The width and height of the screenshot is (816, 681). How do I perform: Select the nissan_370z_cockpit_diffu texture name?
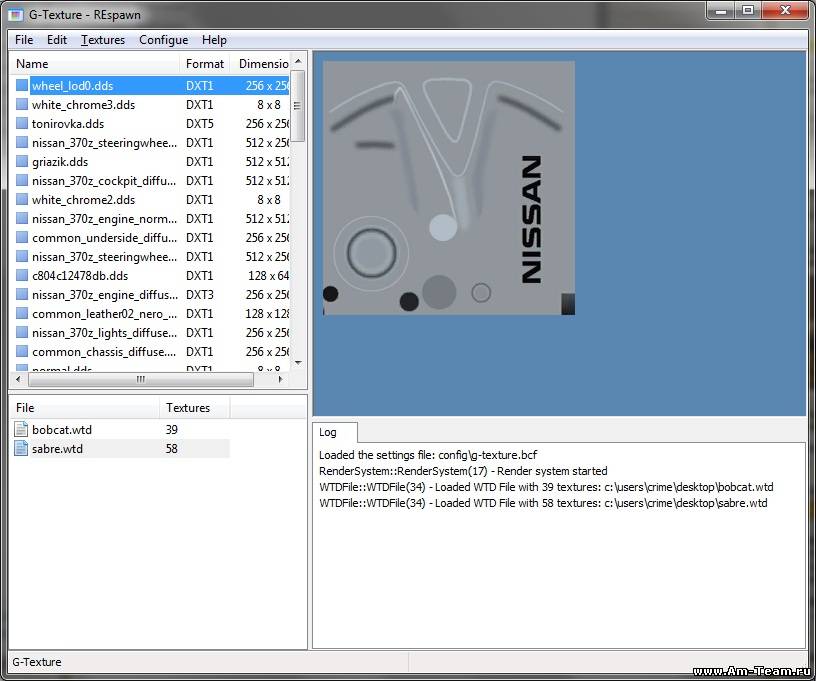pos(104,181)
